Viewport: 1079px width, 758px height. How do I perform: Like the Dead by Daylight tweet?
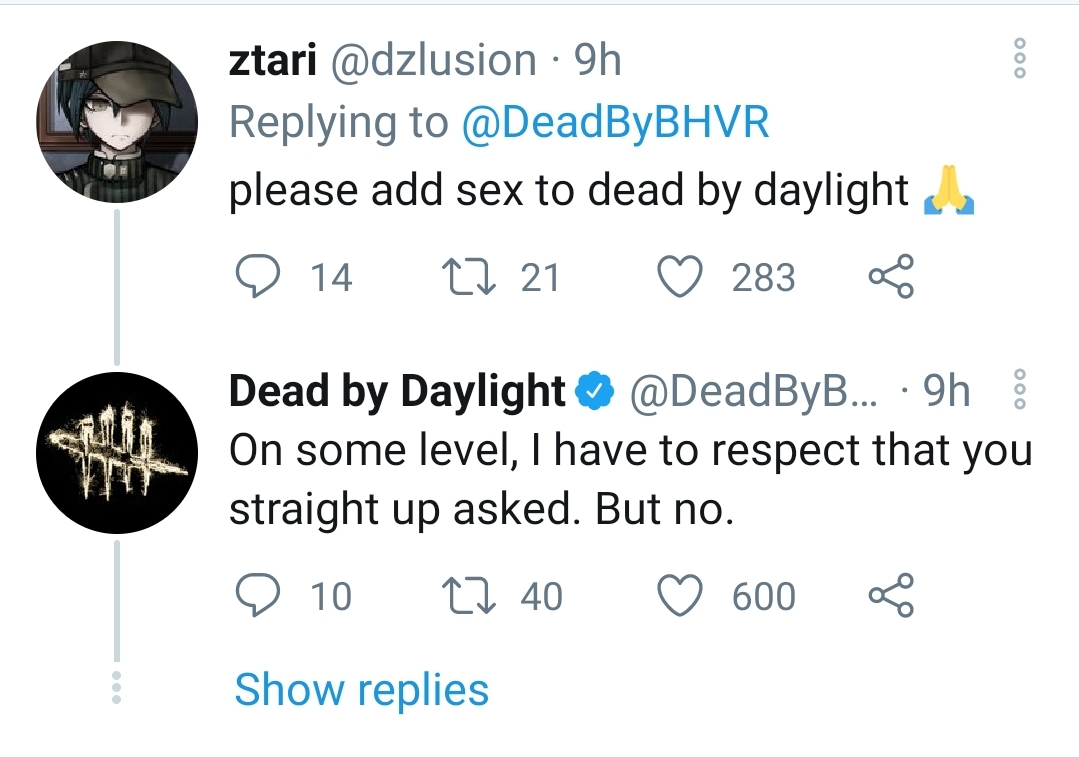(680, 595)
